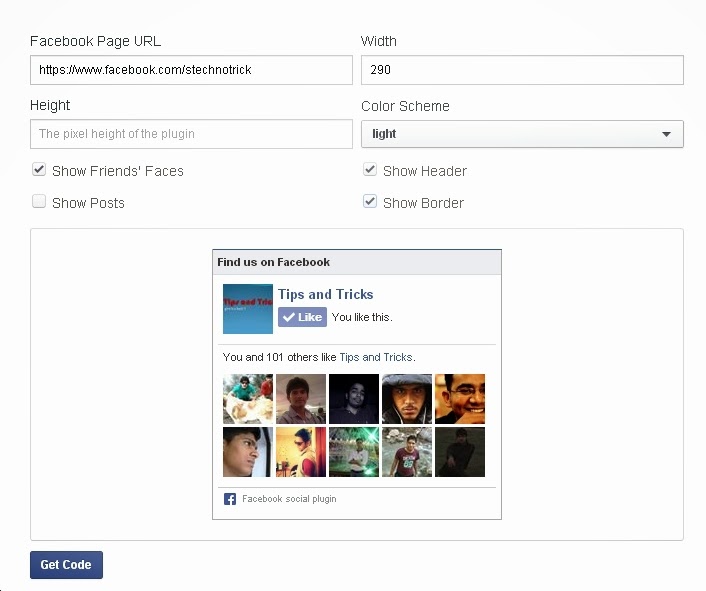This screenshot has width=706, height=591.
Task: Click first friend photo in bottom row
Action: pyautogui.click(x=248, y=452)
